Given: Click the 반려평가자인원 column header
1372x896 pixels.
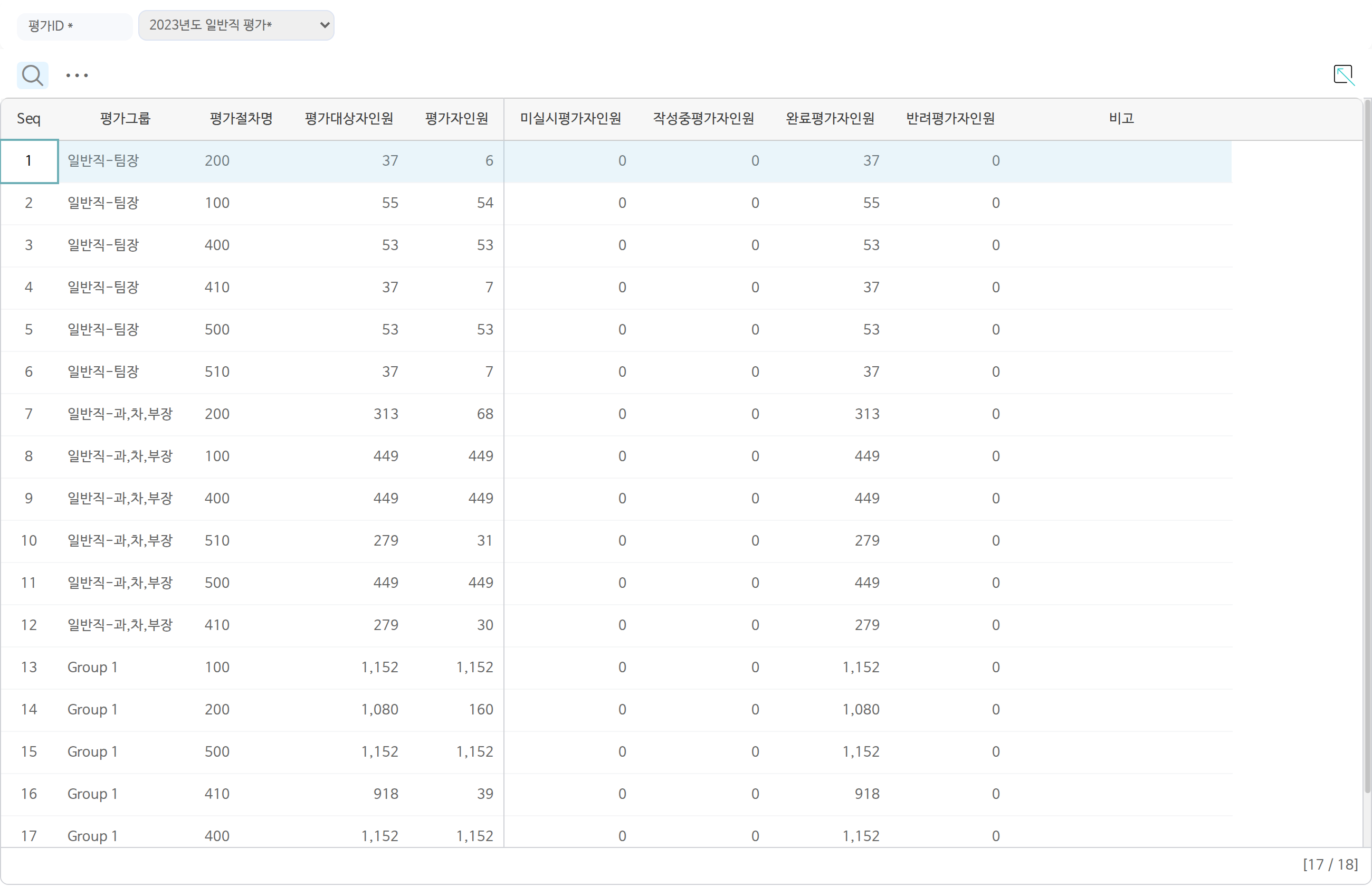Looking at the screenshot, I should [x=950, y=119].
